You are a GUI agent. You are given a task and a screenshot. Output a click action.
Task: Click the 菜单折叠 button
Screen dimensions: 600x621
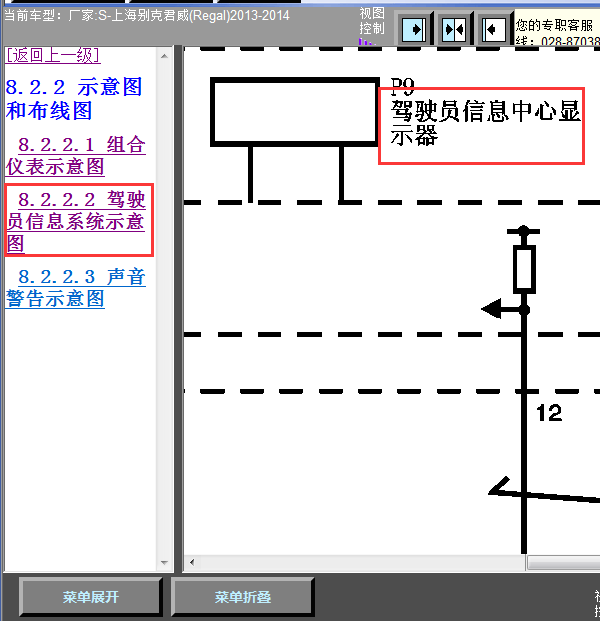coord(242,596)
